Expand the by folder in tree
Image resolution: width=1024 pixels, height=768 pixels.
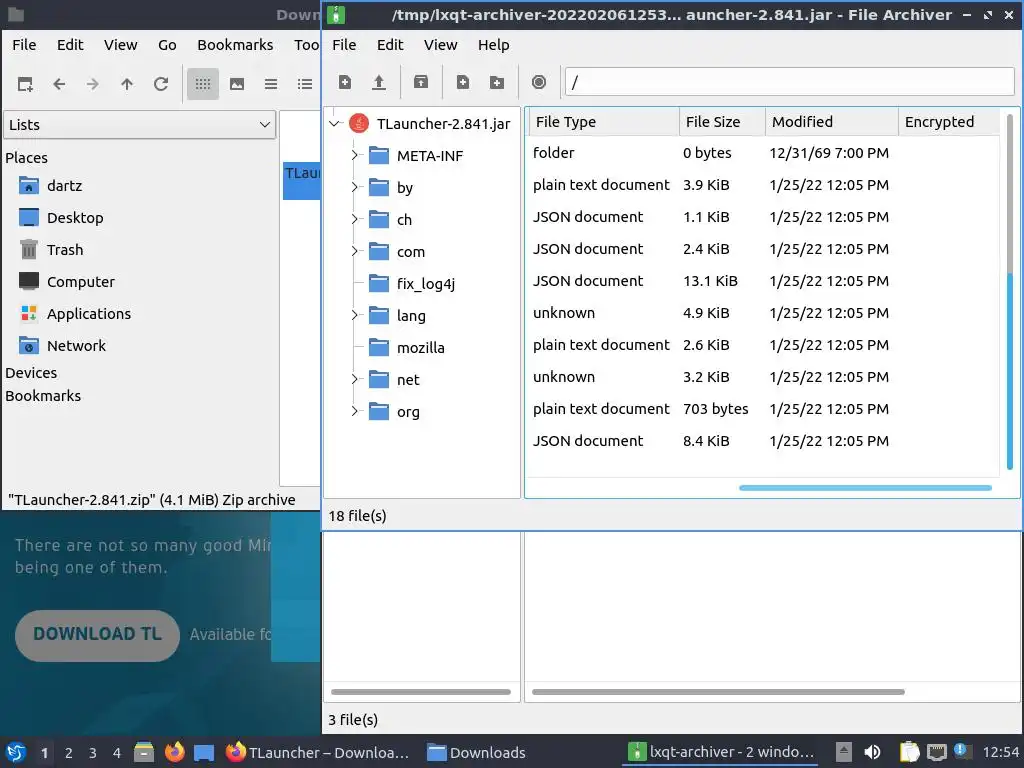[x=355, y=187]
